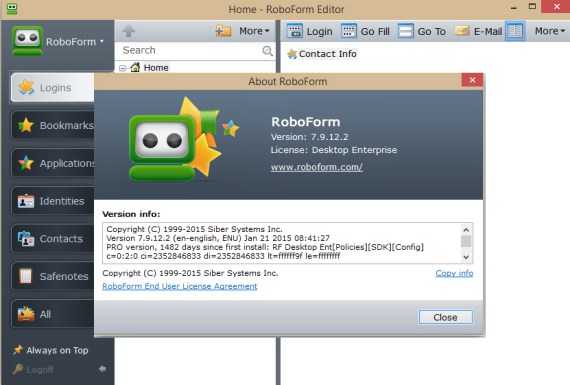Viewport: 570px width, 385px height.
Task: Click into the Search field
Action: pyautogui.click(x=191, y=51)
